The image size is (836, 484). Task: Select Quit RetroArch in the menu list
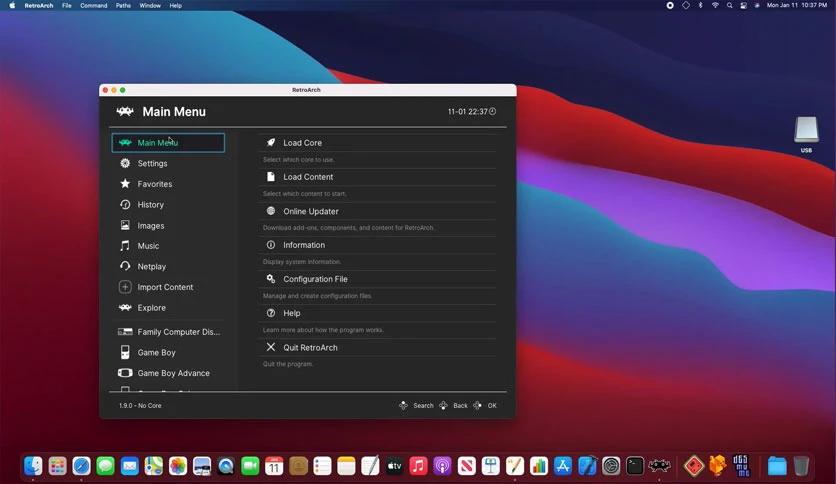[377, 348]
